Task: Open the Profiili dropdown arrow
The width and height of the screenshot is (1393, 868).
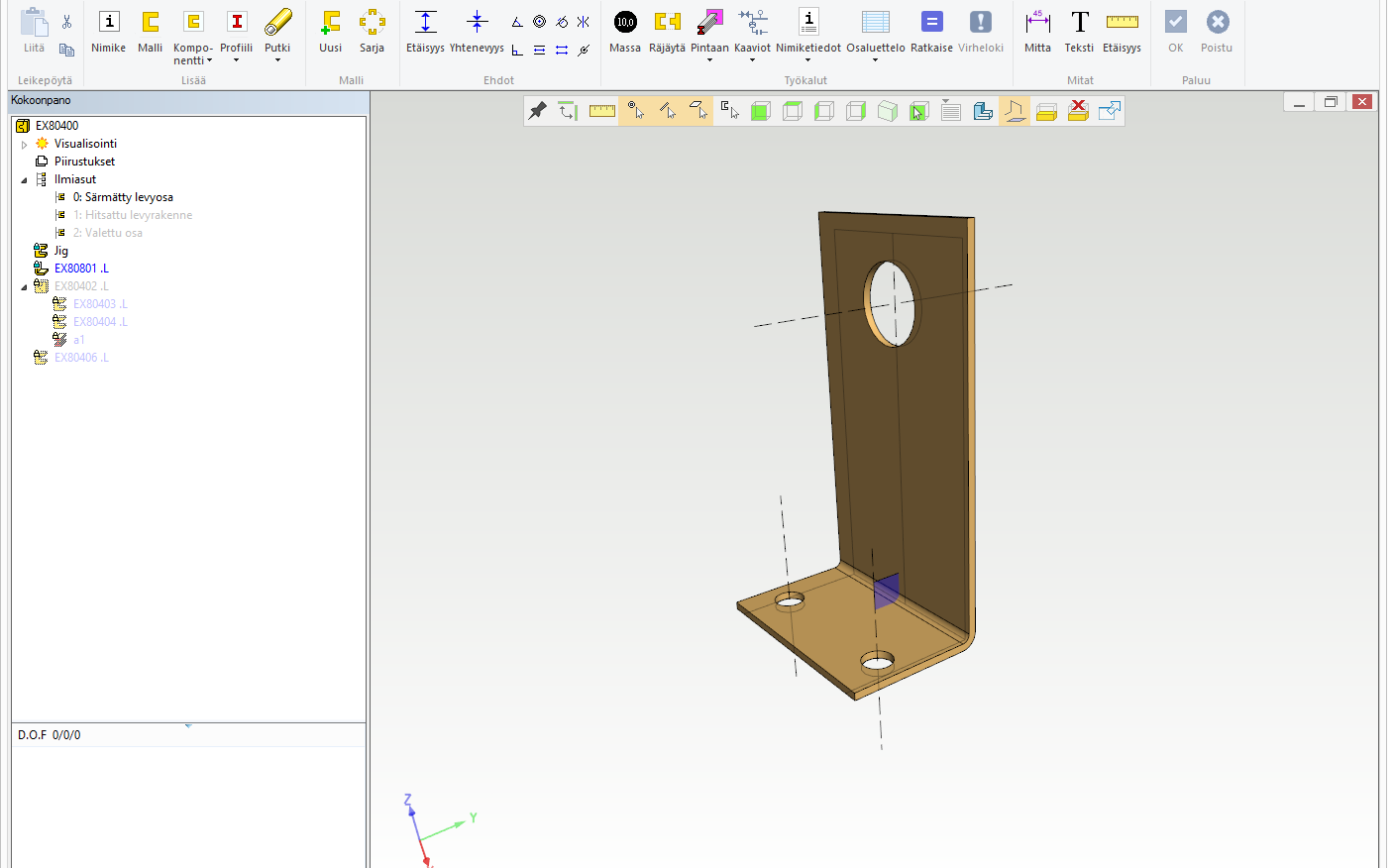Action: pos(236,61)
